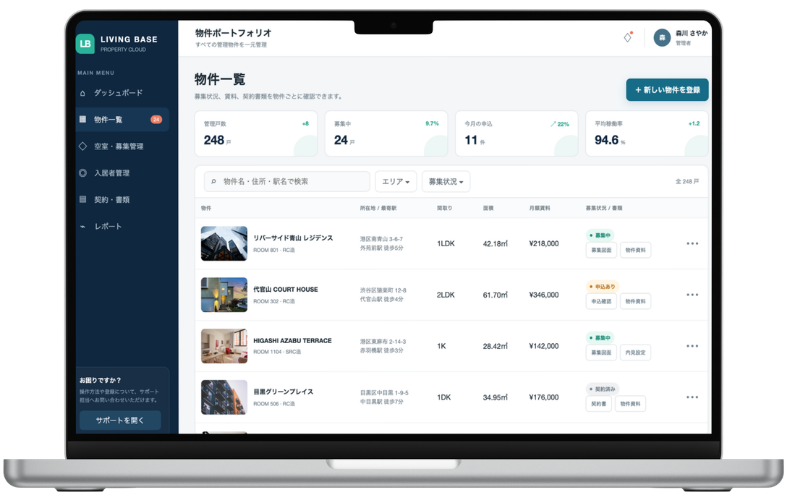Click the report icon beside レポート
This screenshot has width=787, height=498.
pos(83,226)
